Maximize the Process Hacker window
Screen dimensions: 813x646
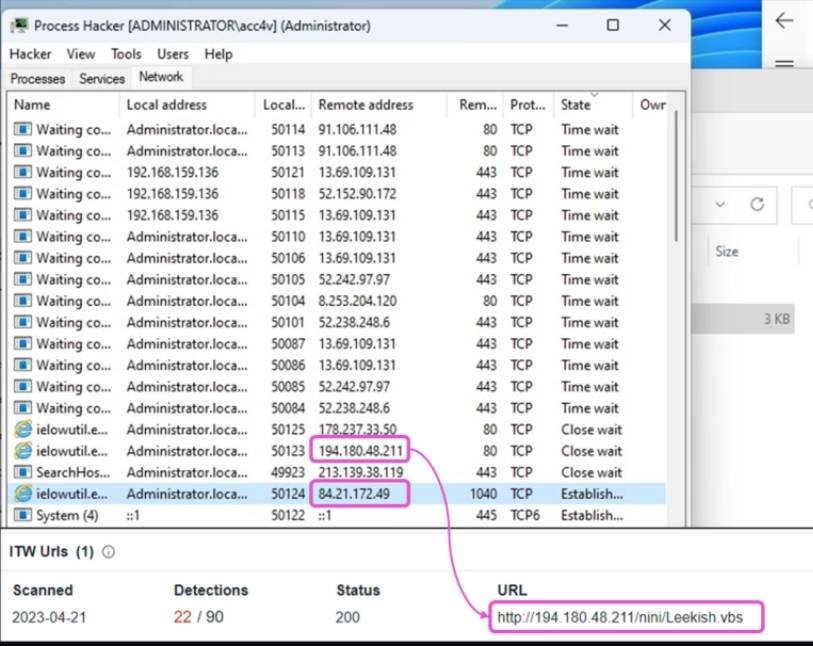tap(613, 25)
